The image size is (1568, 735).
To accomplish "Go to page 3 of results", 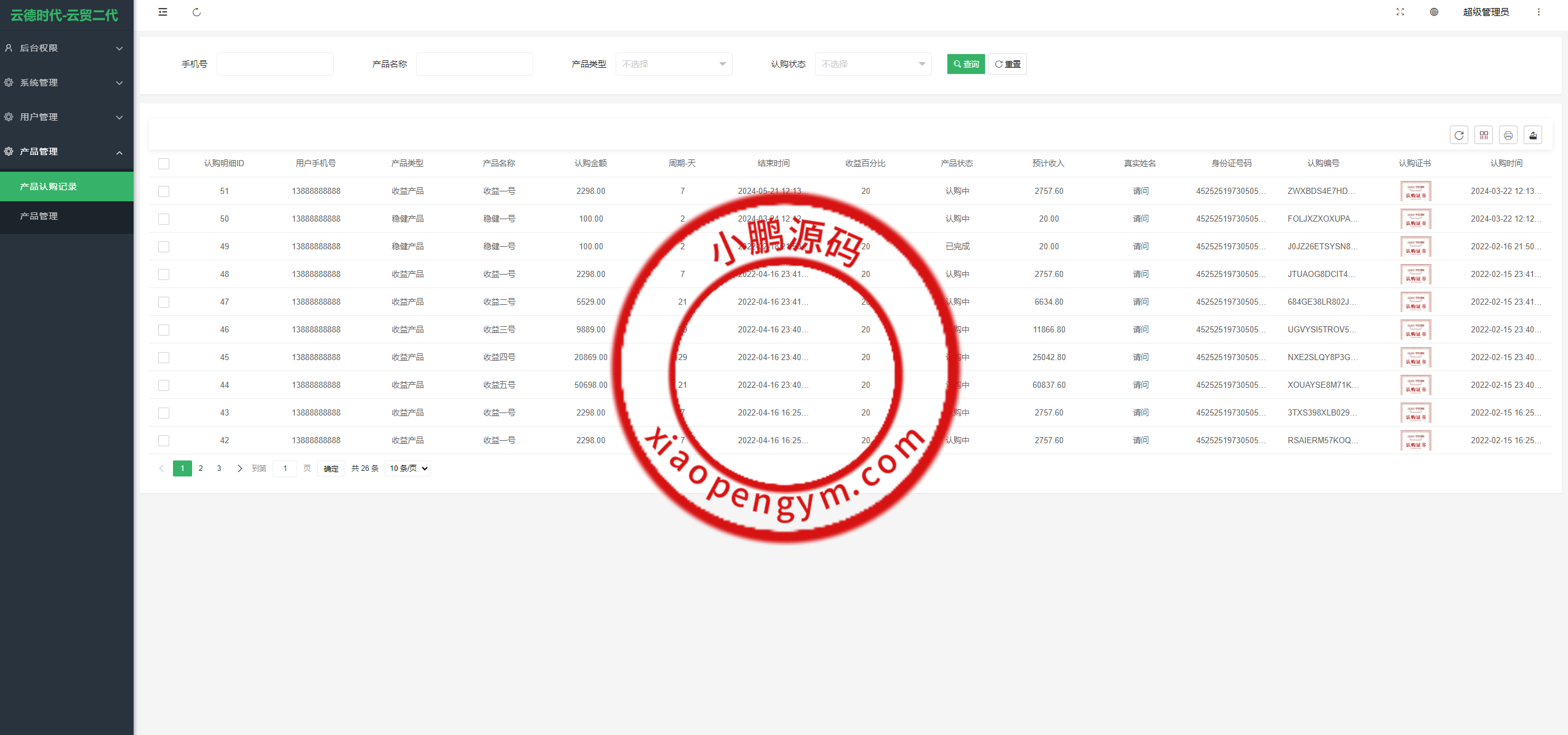I will (219, 468).
